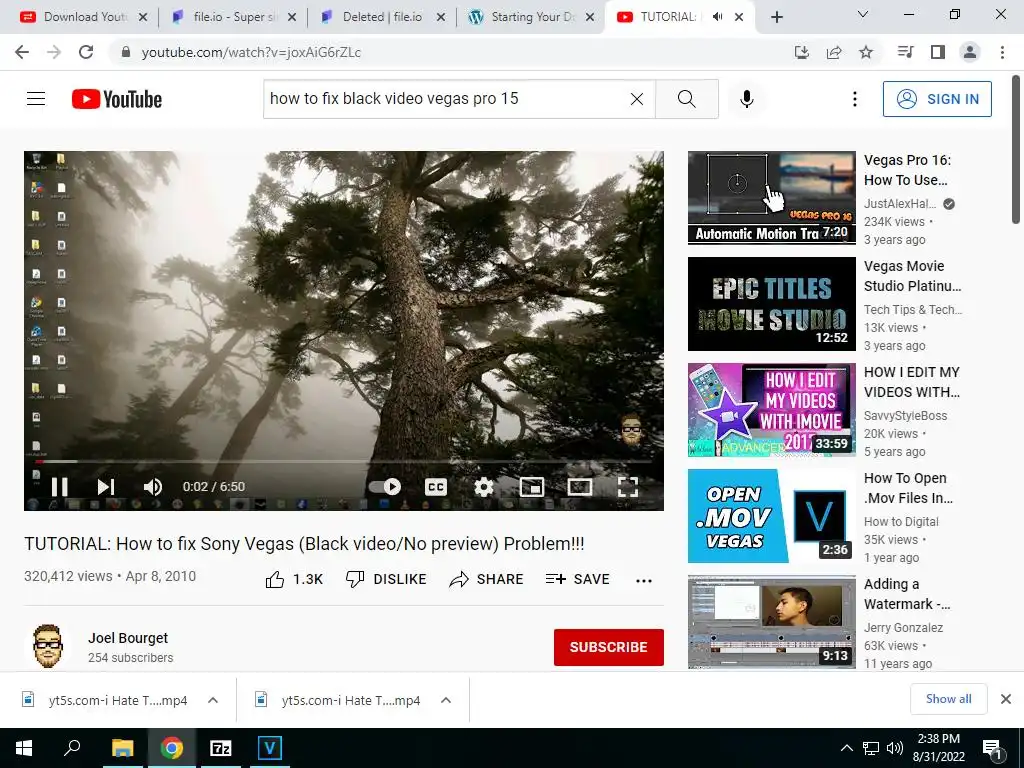Dislike the video
The height and width of the screenshot is (768, 1024).
386,579
